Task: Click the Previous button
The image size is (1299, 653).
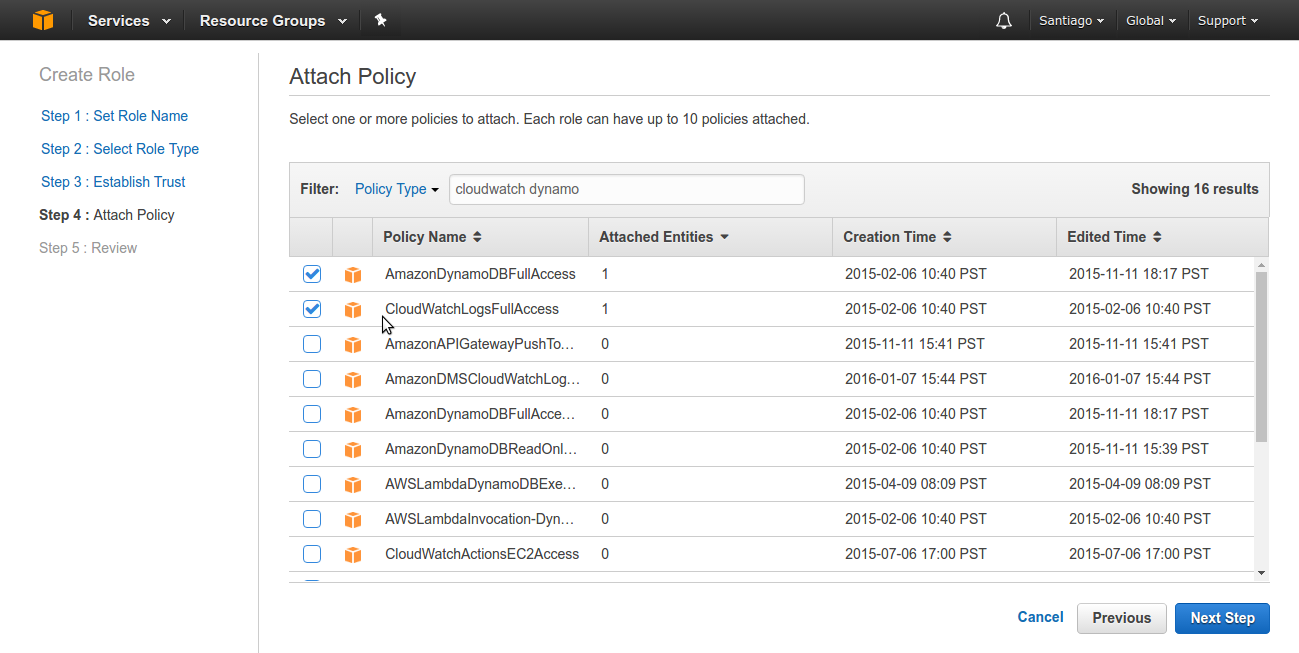Action: coord(1122,618)
